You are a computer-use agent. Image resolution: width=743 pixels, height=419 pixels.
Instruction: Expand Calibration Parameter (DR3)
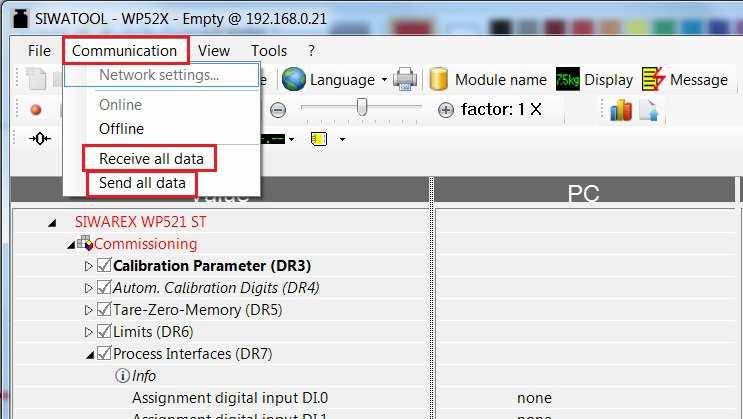pyautogui.click(x=88, y=266)
